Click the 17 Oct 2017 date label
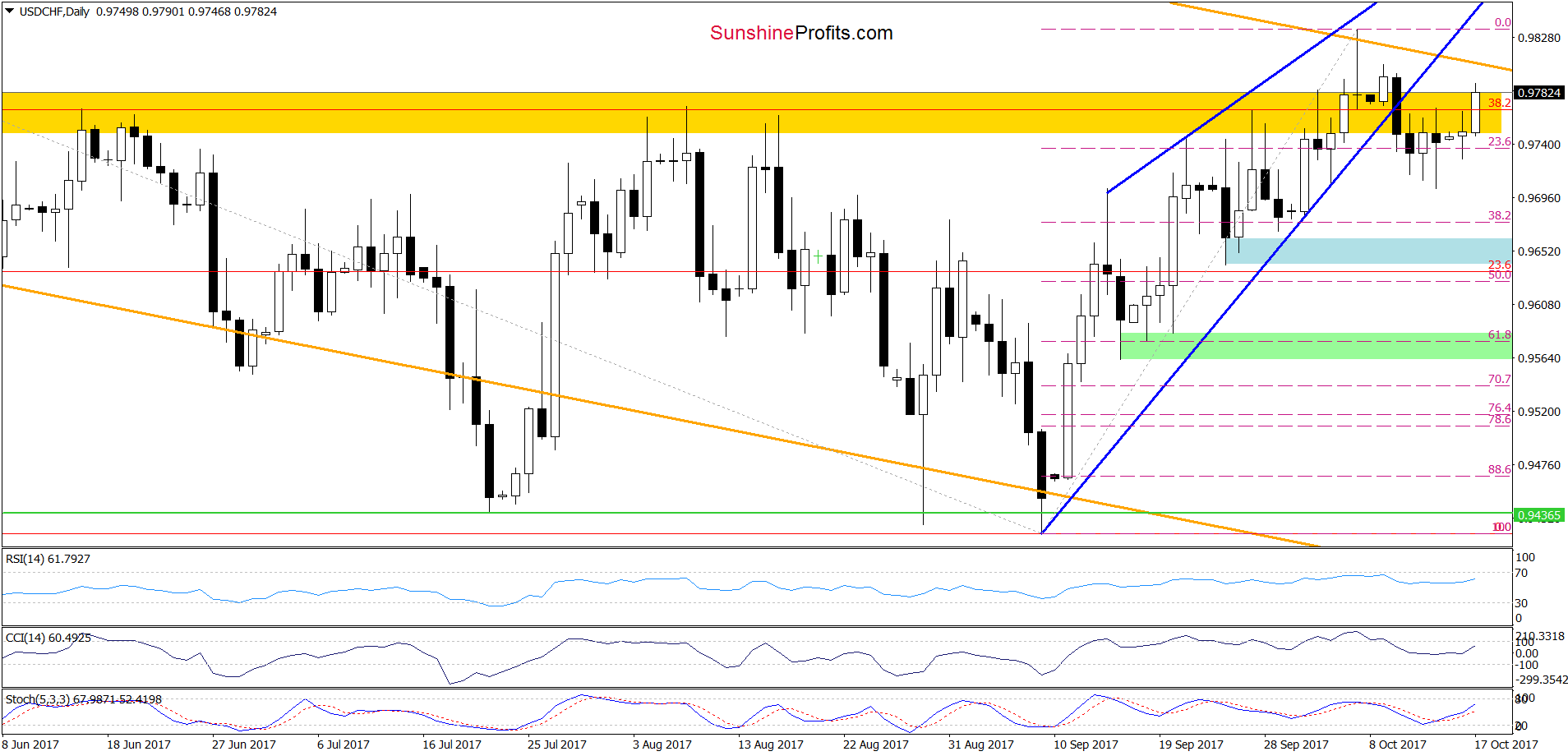This screenshot has width=1568, height=756. point(1506,744)
